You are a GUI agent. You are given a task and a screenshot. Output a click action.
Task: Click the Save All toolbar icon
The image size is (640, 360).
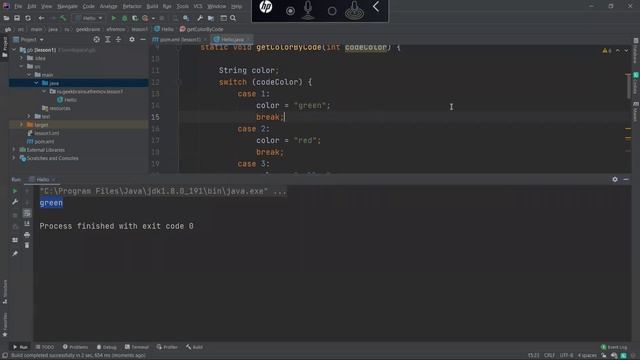17,18
